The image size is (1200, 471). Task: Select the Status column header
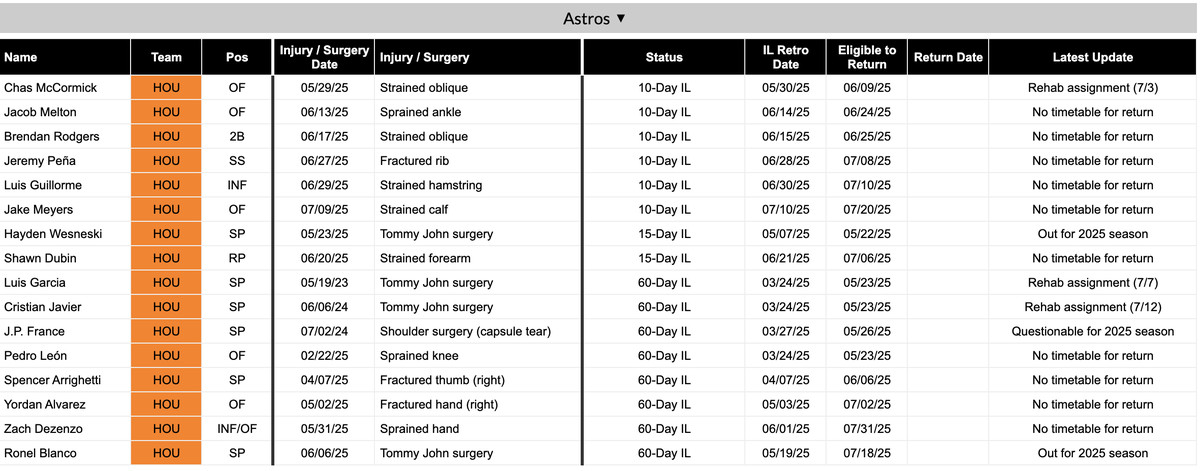coord(664,57)
